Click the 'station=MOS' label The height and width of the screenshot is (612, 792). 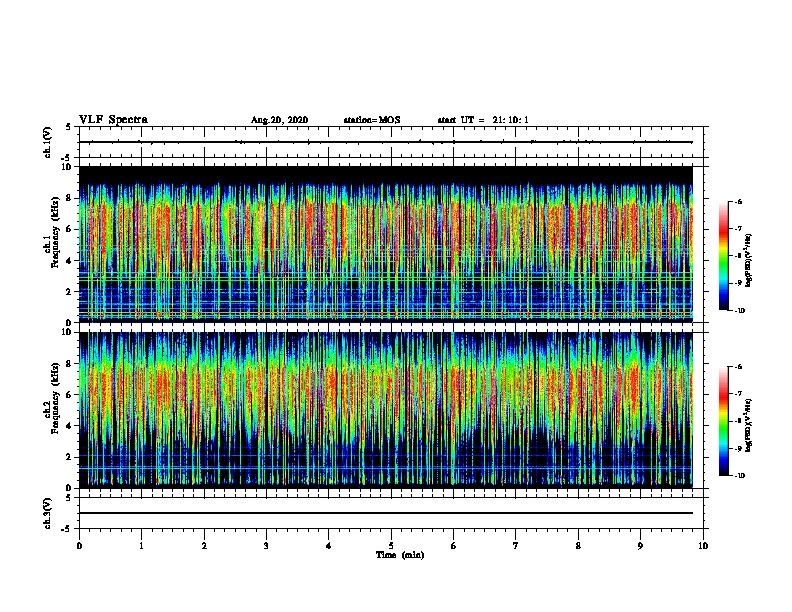tap(372, 120)
